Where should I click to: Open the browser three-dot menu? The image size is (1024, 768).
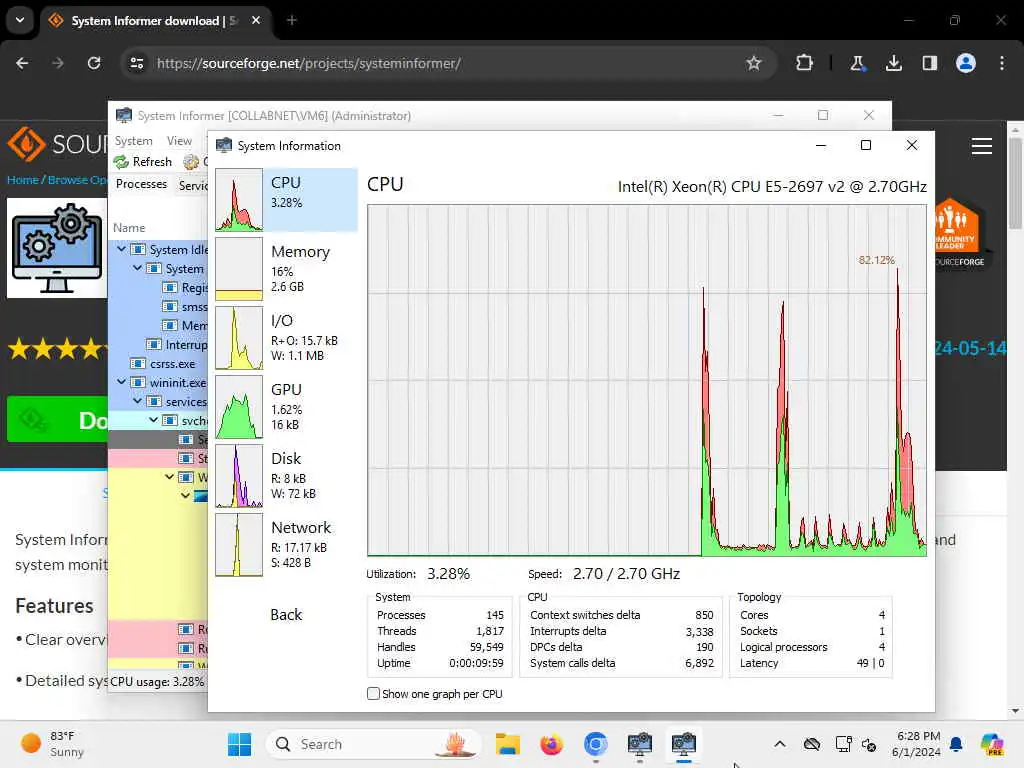[1002, 63]
